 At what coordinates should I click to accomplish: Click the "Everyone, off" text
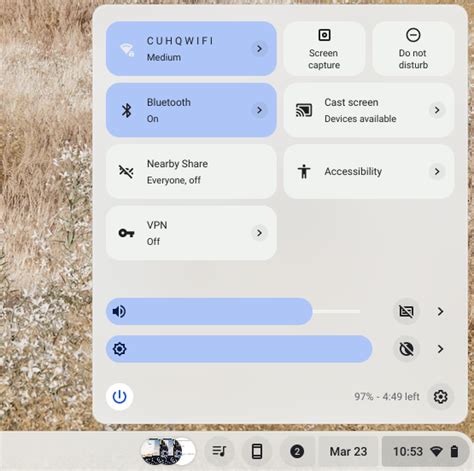[174, 180]
